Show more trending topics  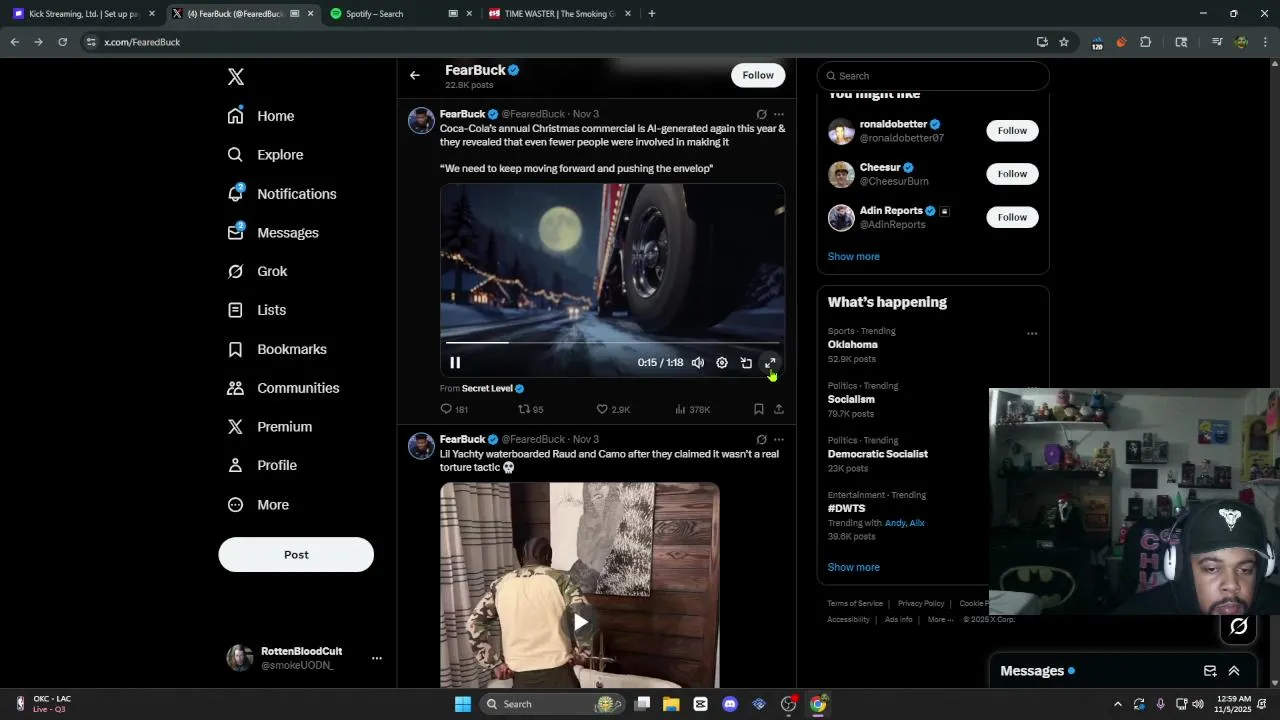(x=853, y=567)
